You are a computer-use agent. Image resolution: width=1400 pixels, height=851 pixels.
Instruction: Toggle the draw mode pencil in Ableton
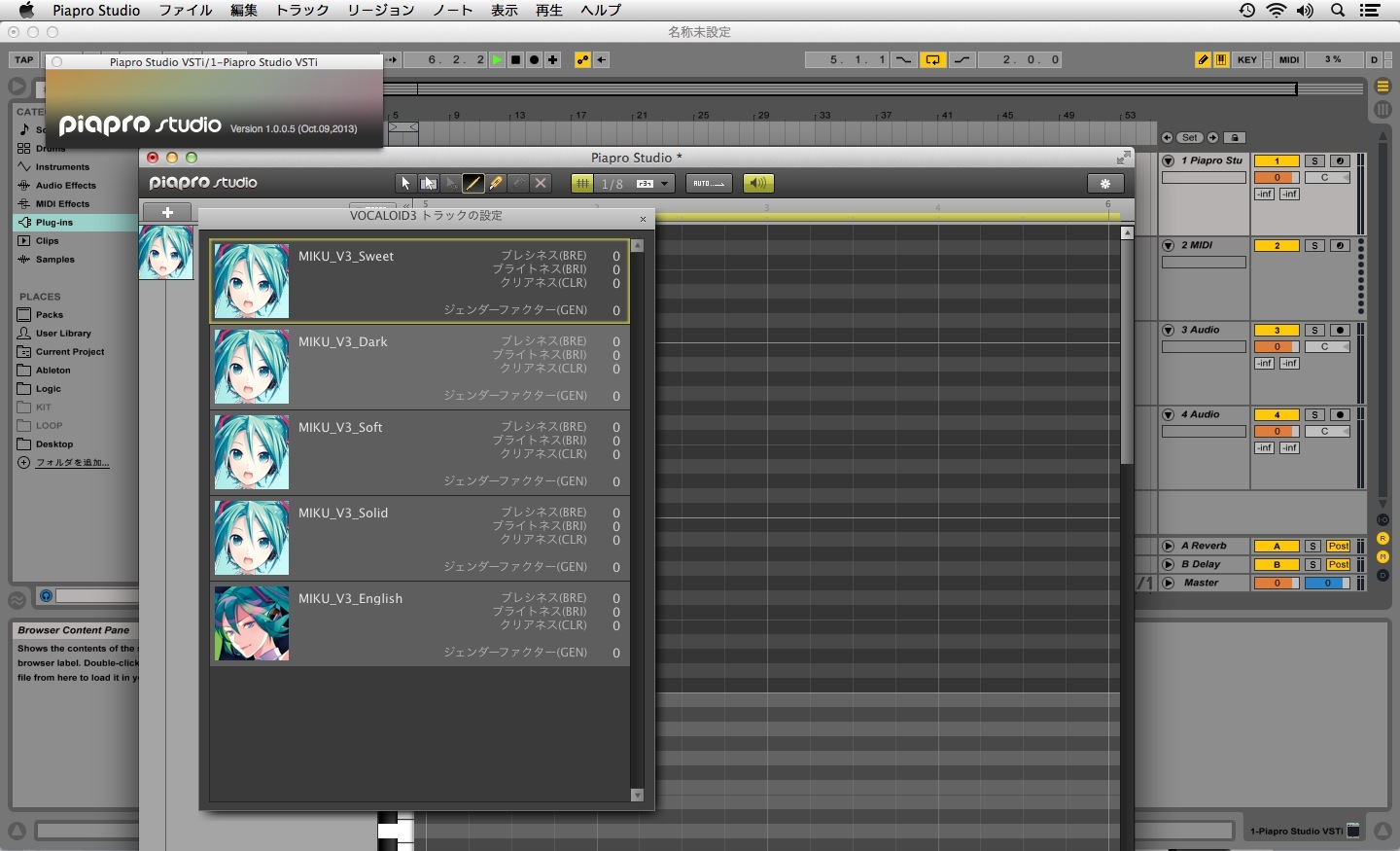[x=1203, y=59]
